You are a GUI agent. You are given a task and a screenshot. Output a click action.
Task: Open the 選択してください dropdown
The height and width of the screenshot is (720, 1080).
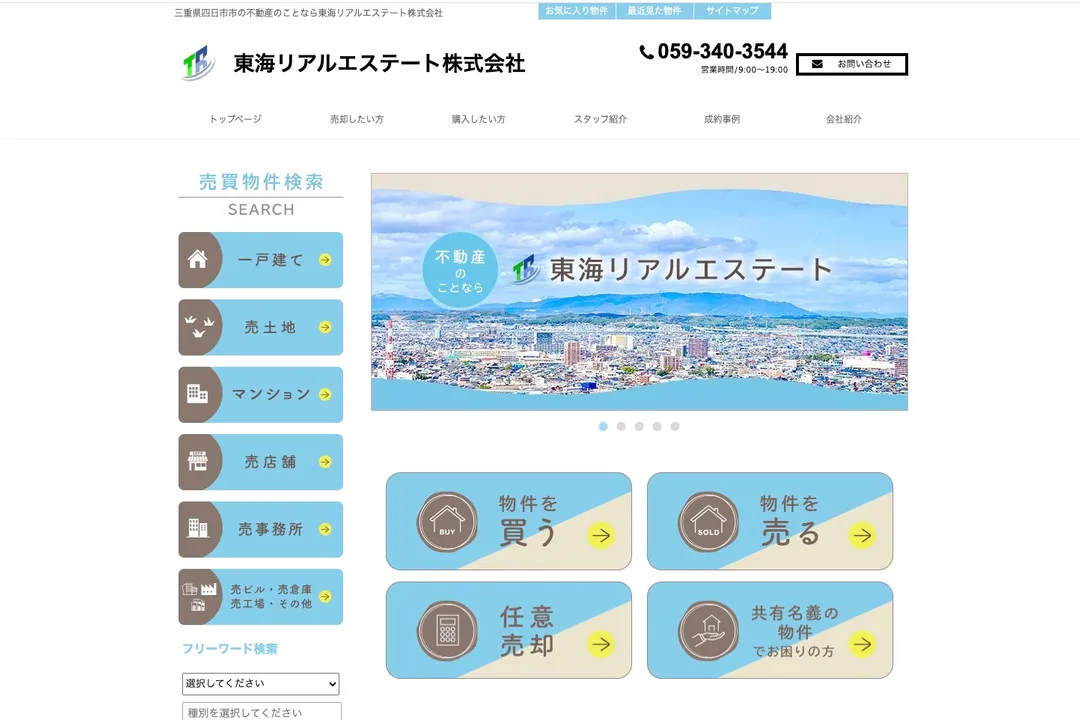pyautogui.click(x=260, y=684)
